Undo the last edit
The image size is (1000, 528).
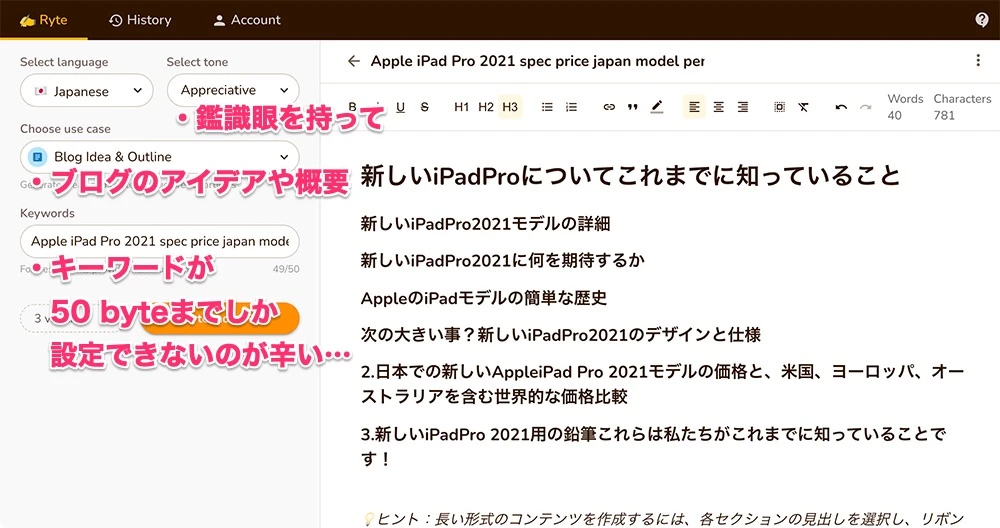tap(841, 107)
